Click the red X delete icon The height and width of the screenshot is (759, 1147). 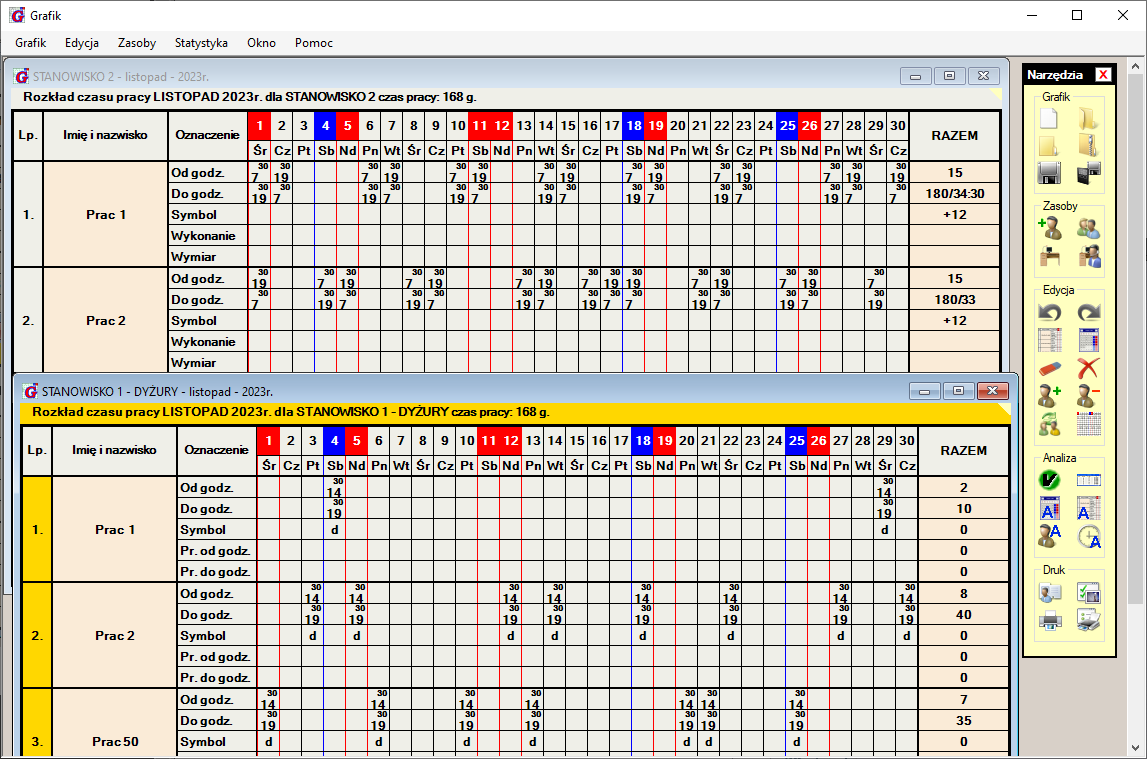(1089, 368)
